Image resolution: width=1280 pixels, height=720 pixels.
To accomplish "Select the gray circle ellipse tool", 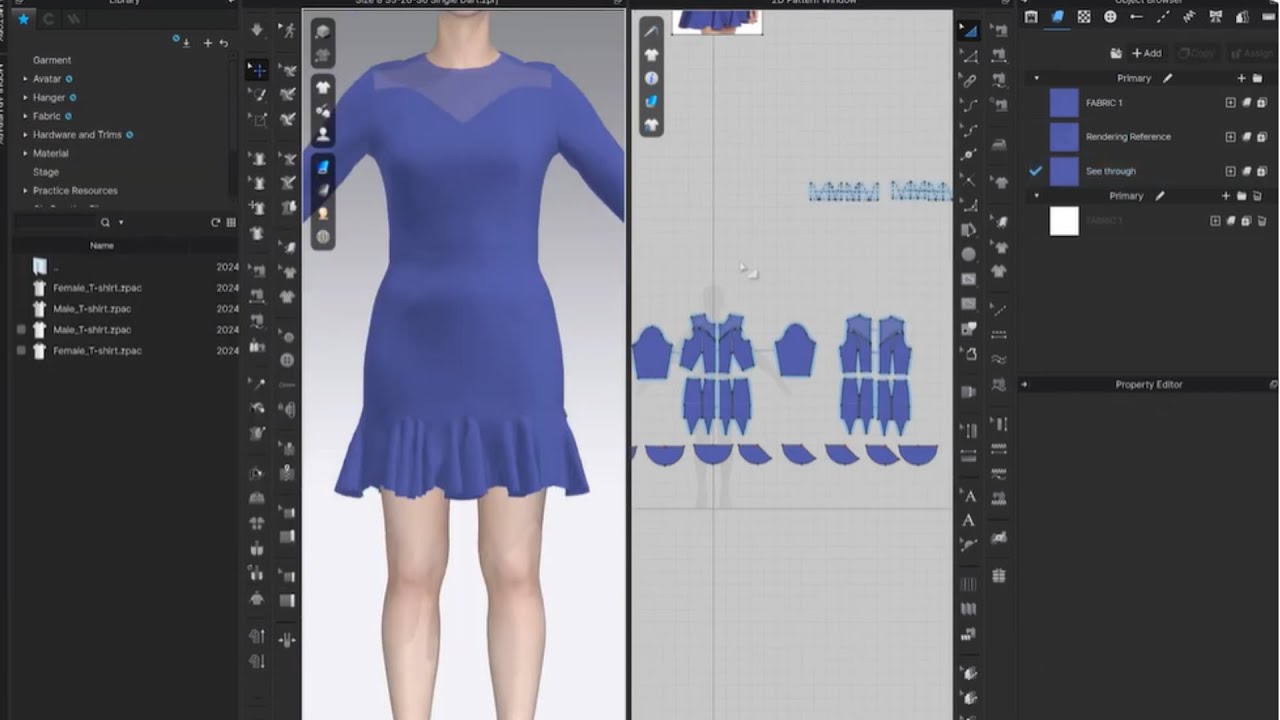I will (x=968, y=255).
